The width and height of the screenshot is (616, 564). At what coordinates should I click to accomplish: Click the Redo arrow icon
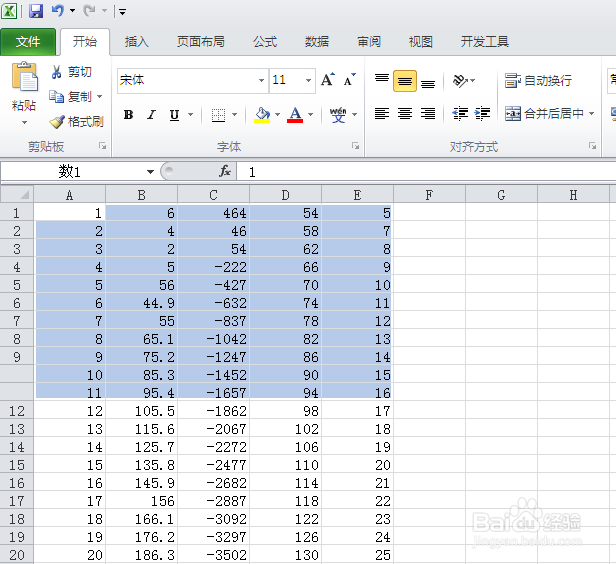click(90, 11)
